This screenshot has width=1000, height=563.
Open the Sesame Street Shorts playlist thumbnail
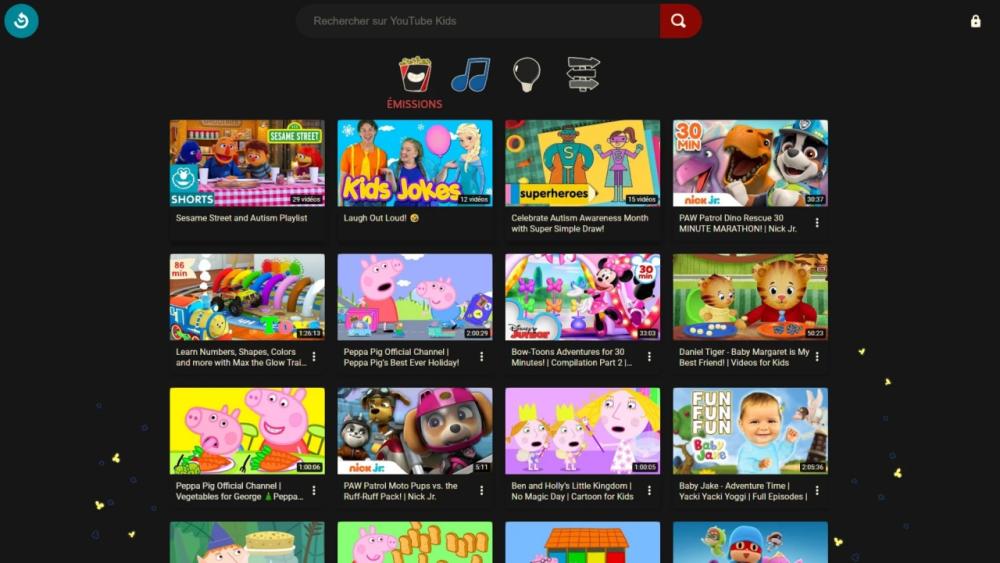(247, 163)
